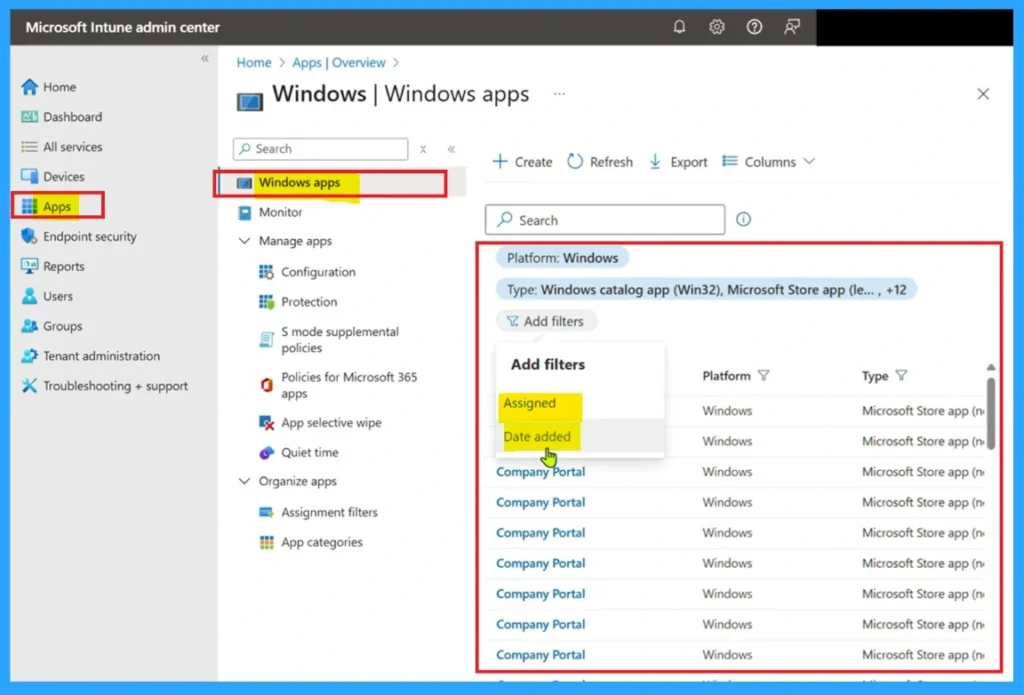The image size is (1024, 695).
Task: Click the Endpoint security shield icon
Action: point(29,236)
